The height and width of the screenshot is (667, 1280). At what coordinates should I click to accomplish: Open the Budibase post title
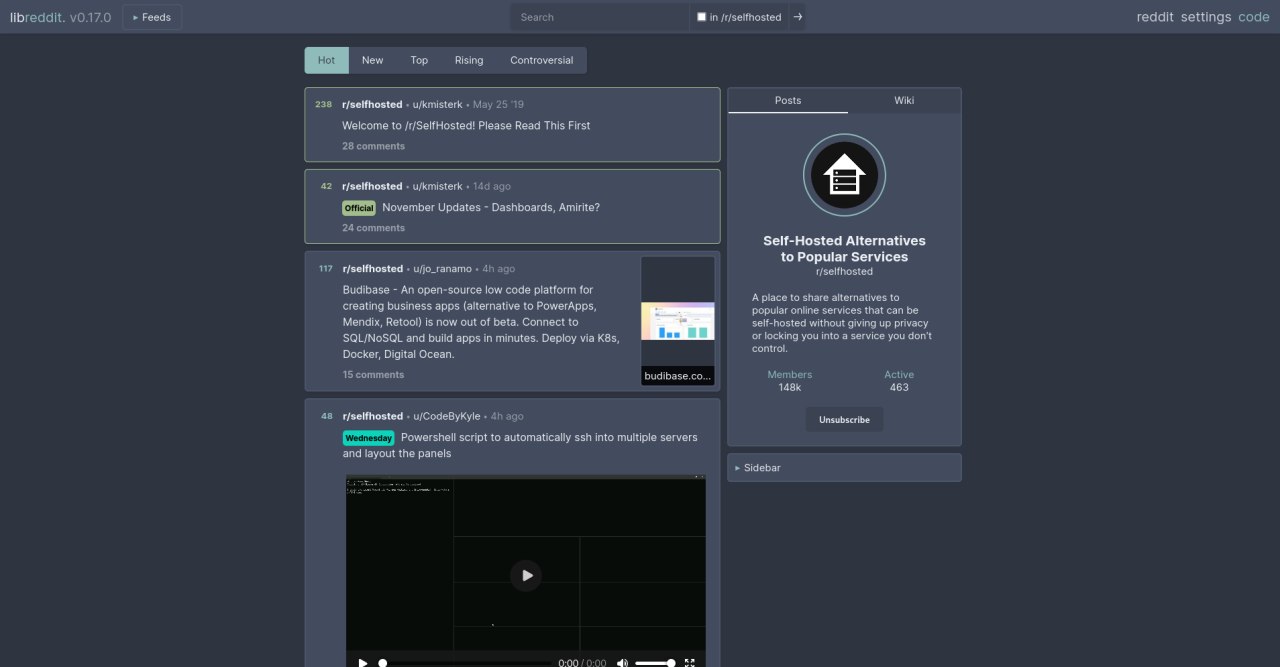tap(481, 322)
